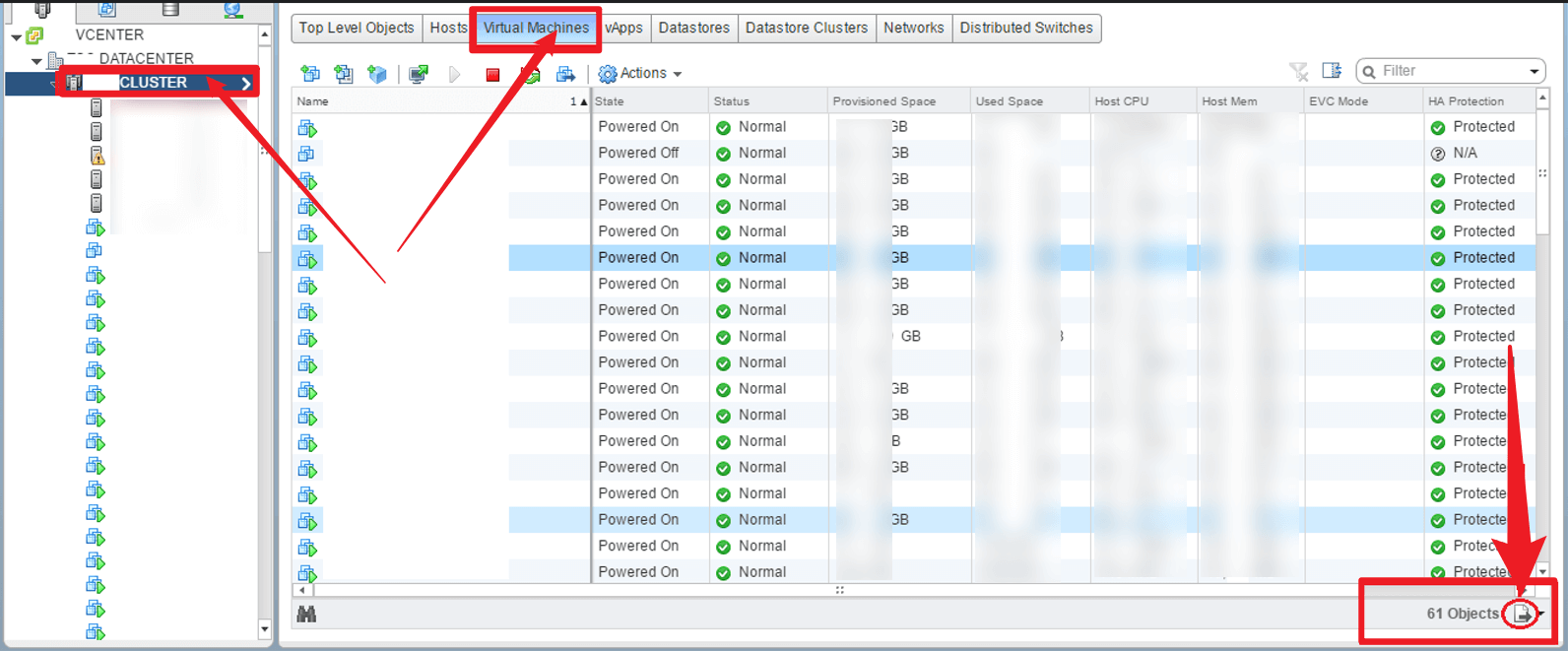
Task: Open the vApps tab
Action: (623, 28)
